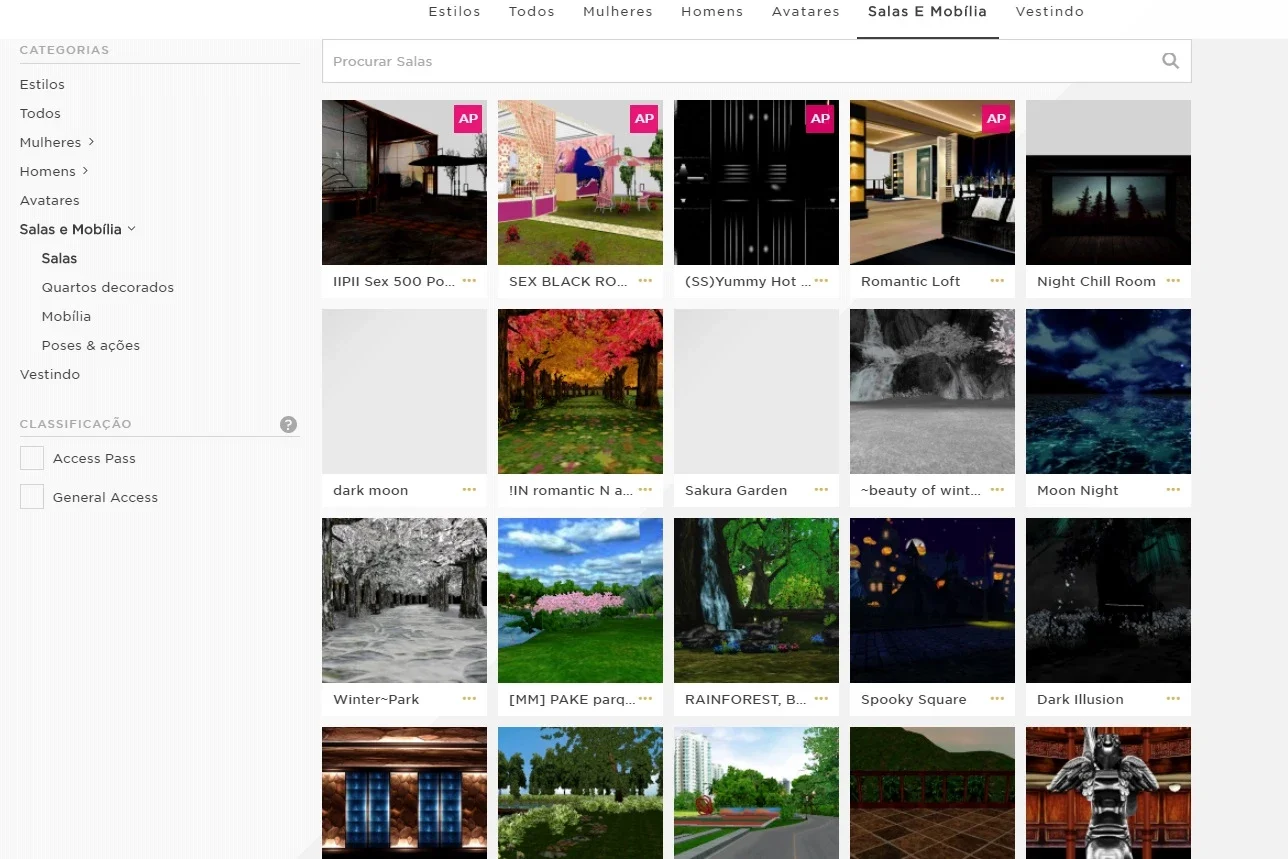The width and height of the screenshot is (1288, 859).
Task: Enable the General Access checkbox
Action: pos(32,497)
